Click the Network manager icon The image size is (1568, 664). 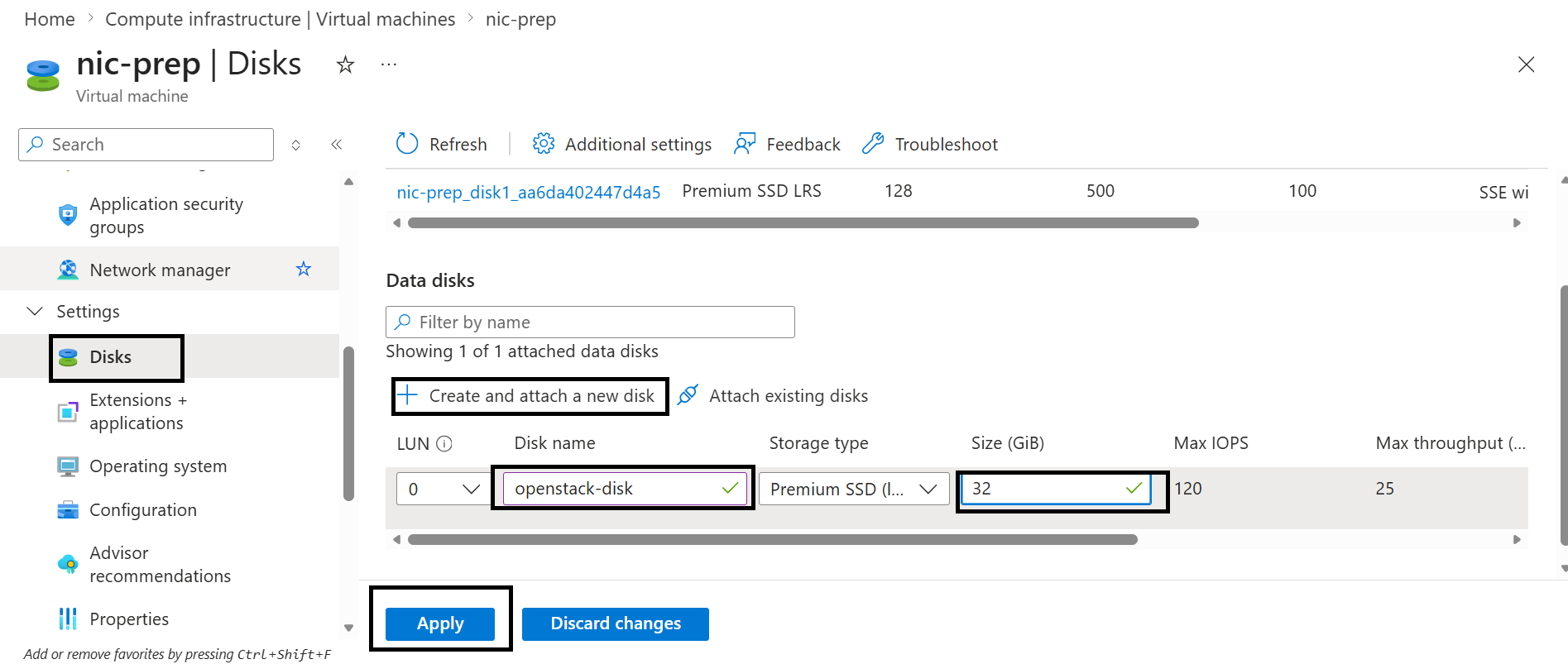click(68, 270)
